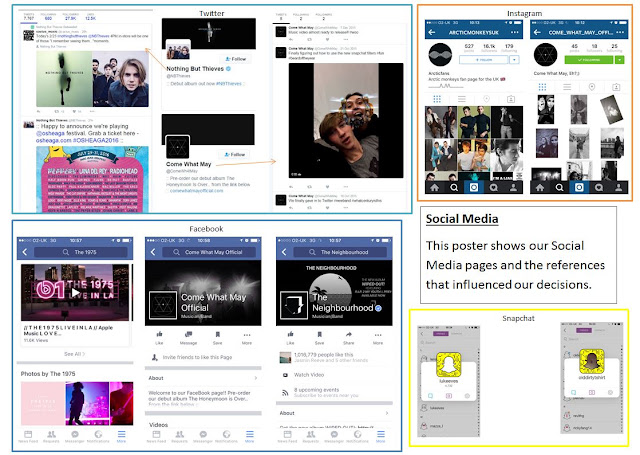640x455 pixels.
Task: Tap Camera icon on ARCTICMONKEYSUK Instagram bar
Action: 474,188
